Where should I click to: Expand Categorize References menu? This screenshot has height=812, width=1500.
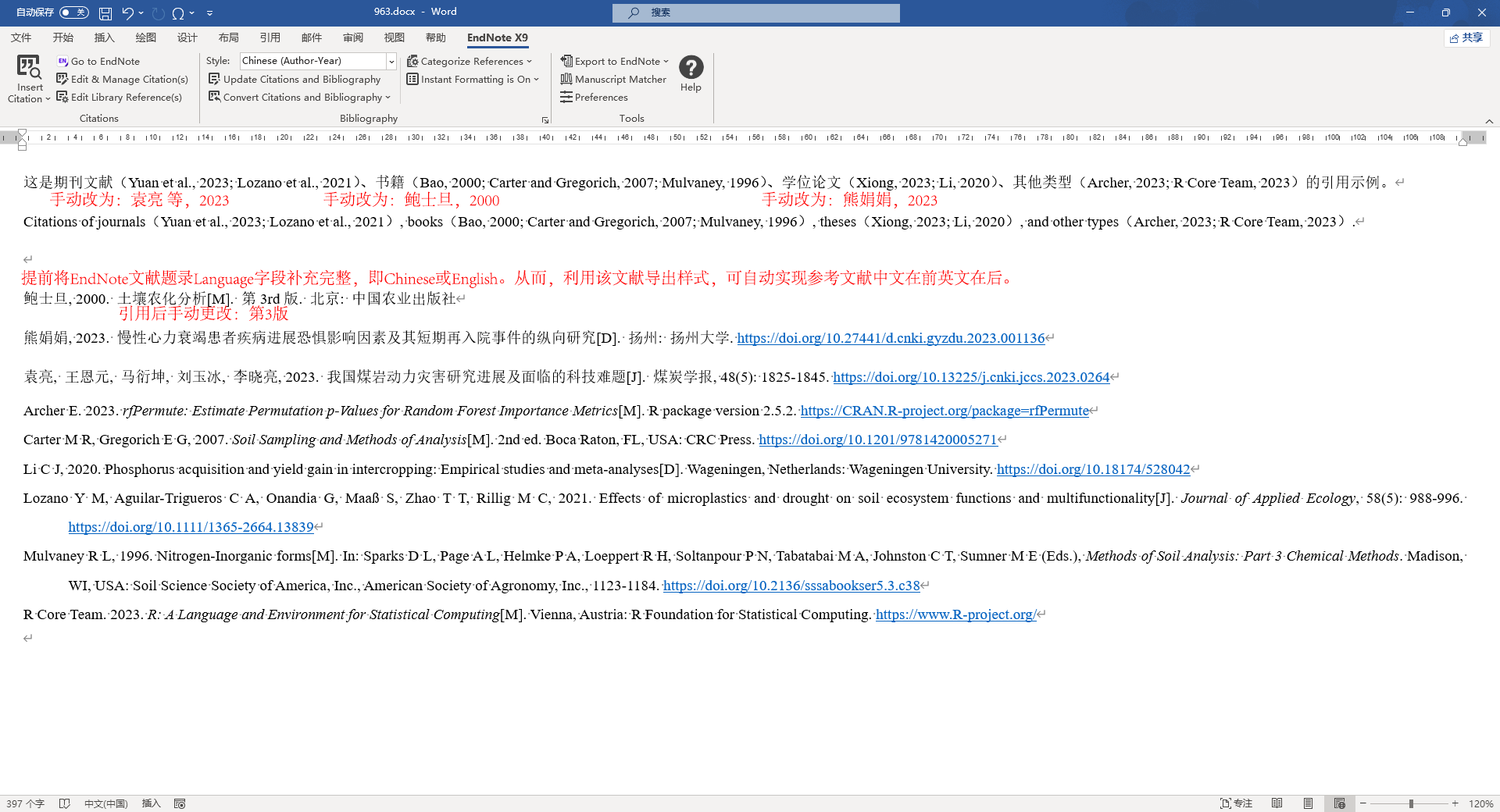tap(529, 62)
